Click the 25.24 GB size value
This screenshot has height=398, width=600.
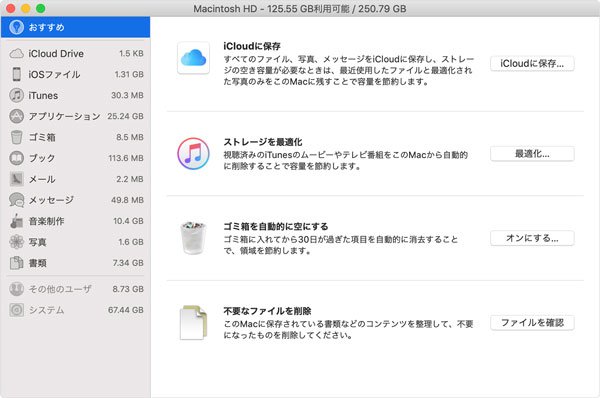(x=125, y=116)
